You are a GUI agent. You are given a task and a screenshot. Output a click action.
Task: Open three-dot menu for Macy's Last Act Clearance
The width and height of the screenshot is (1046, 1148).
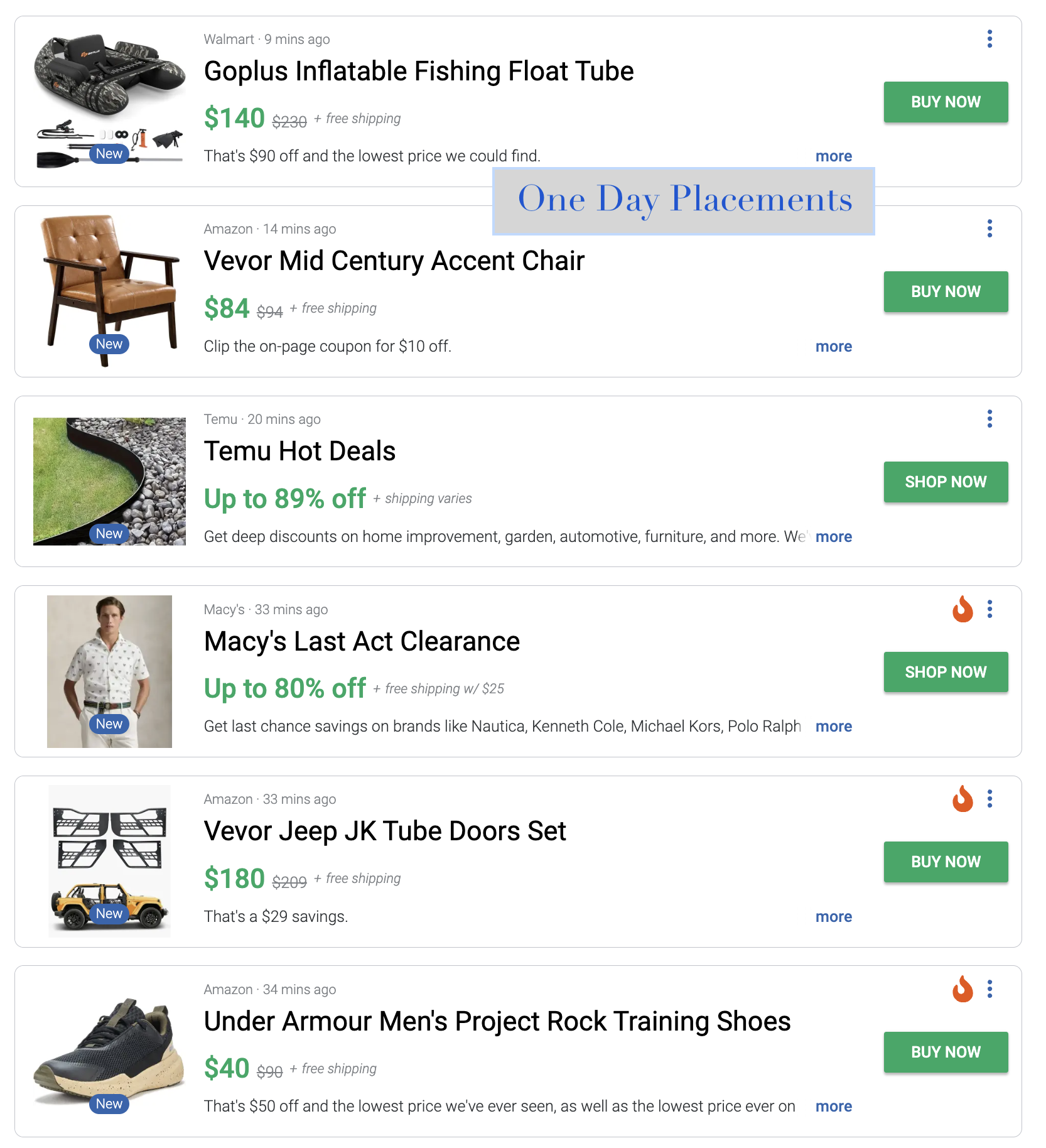[989, 609]
